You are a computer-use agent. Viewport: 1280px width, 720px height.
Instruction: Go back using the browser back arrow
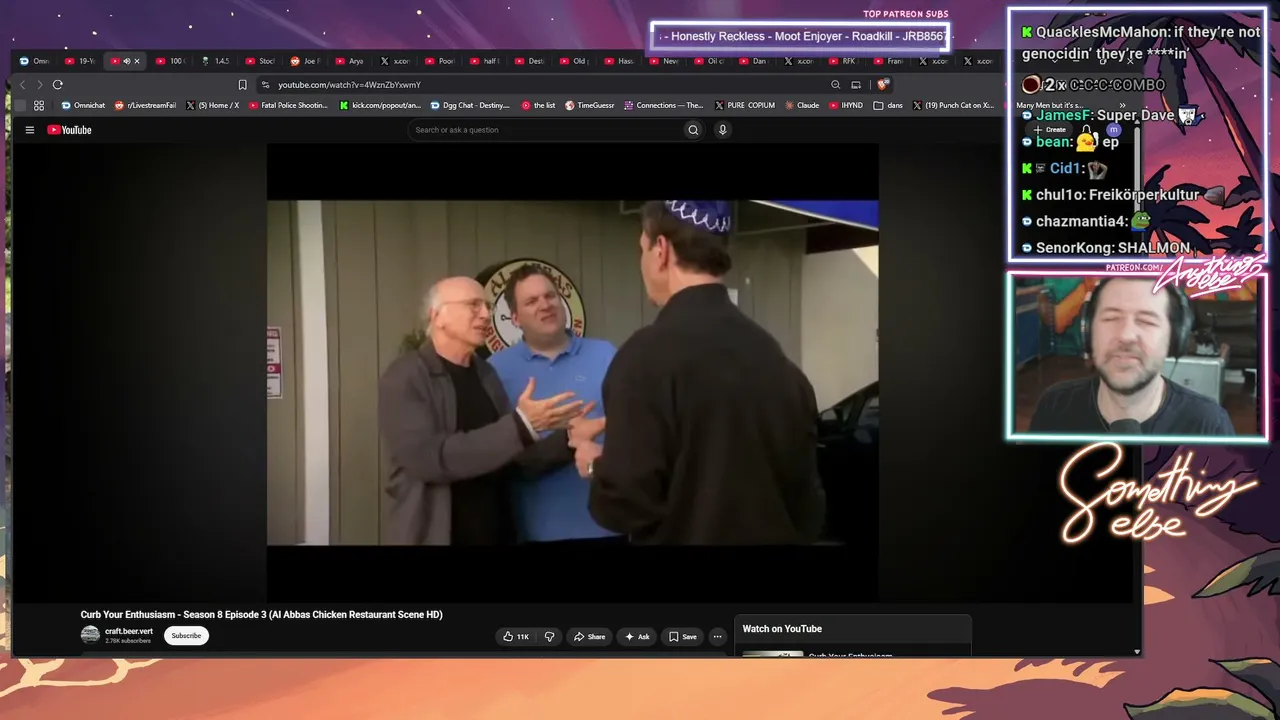[22, 85]
